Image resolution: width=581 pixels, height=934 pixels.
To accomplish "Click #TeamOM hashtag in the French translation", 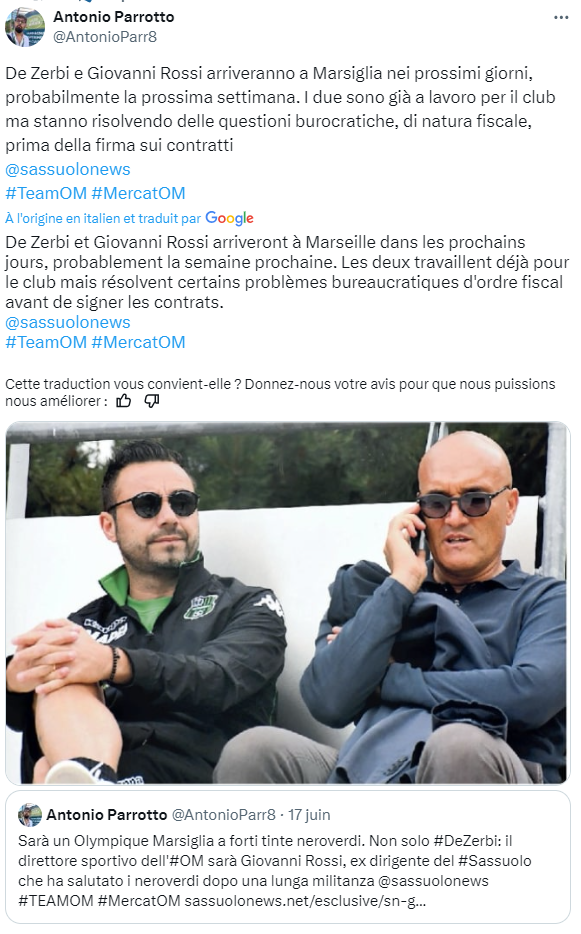I will click(x=46, y=343).
